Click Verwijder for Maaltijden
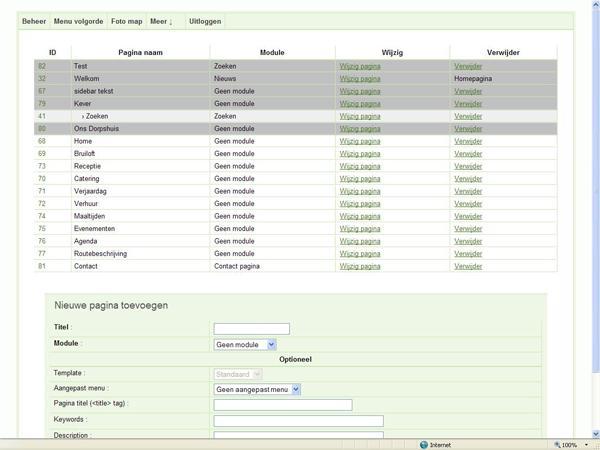The image size is (600, 450). tap(468, 216)
